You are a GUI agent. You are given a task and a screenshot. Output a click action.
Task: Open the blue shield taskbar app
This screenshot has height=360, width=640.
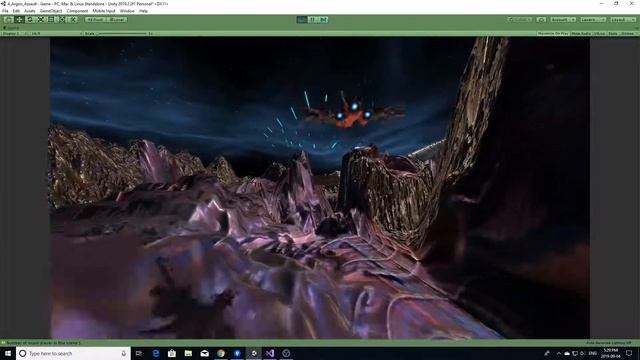pyautogui.click(x=237, y=353)
